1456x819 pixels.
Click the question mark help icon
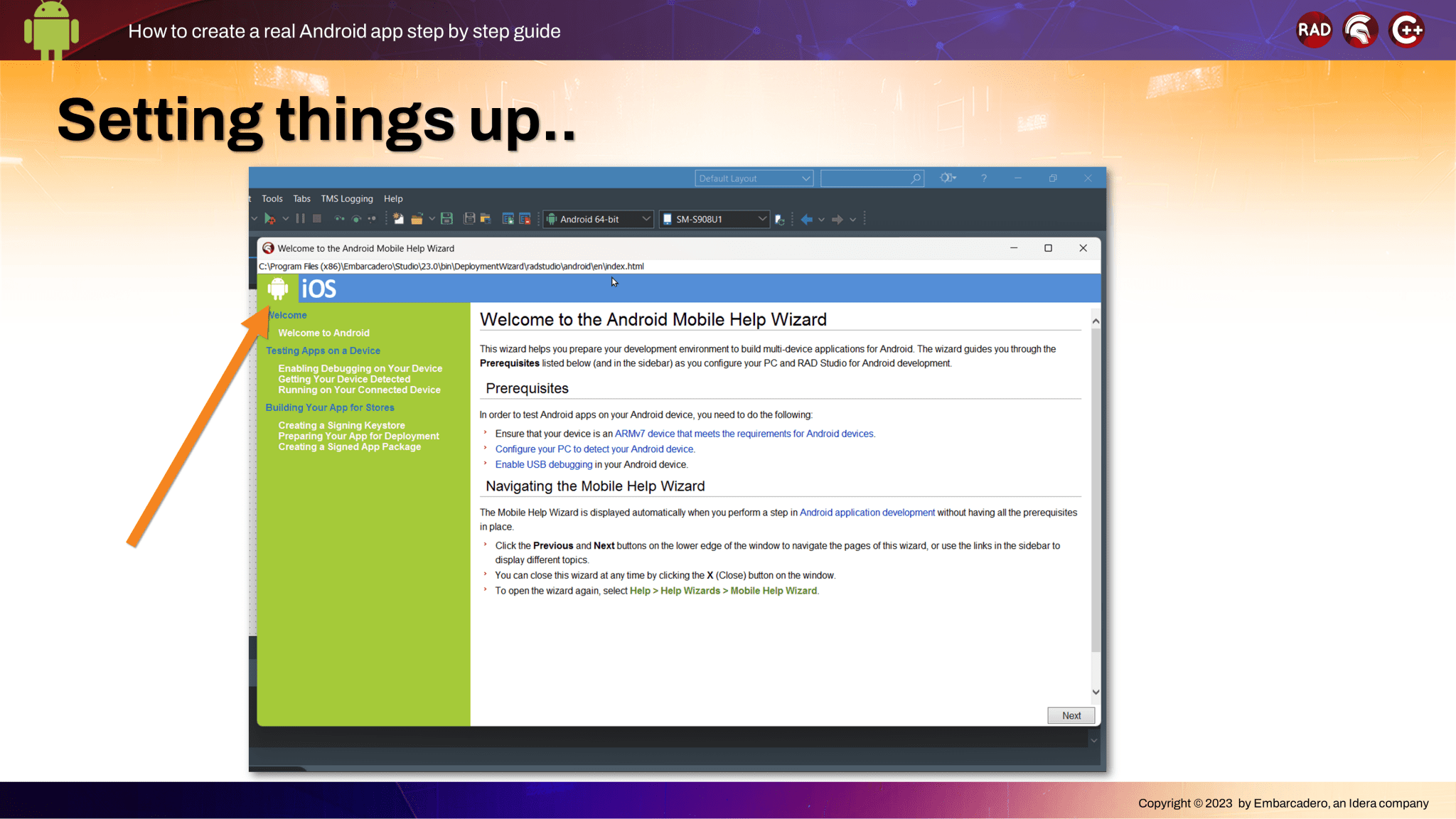point(984,178)
